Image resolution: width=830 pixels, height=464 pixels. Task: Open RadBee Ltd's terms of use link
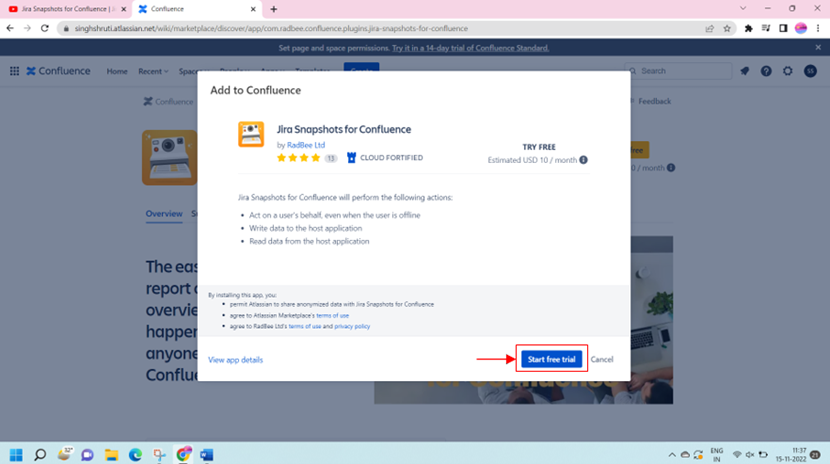click(x=304, y=326)
